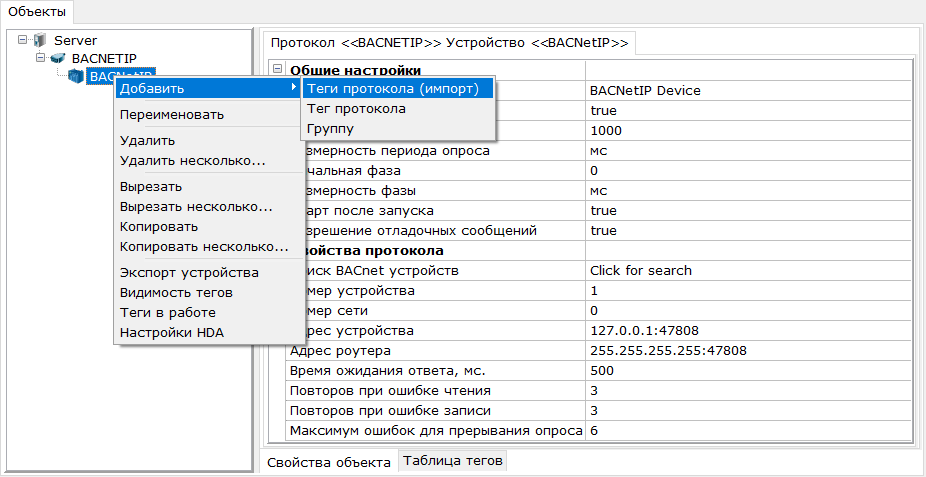Select Копировать несколько... menu item
Viewport: 926px width, 477px height.
tap(207, 247)
